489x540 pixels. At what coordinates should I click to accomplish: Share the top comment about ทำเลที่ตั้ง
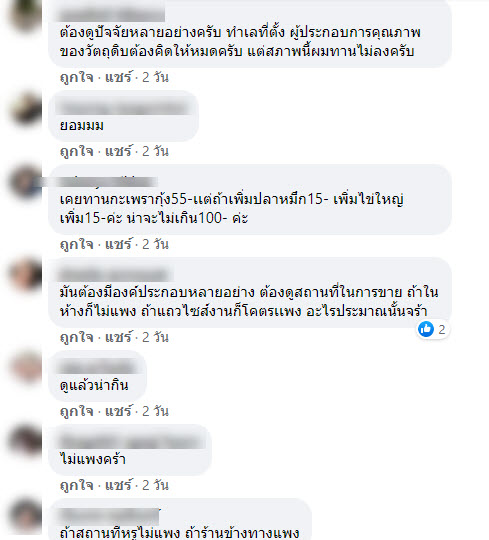point(118,77)
